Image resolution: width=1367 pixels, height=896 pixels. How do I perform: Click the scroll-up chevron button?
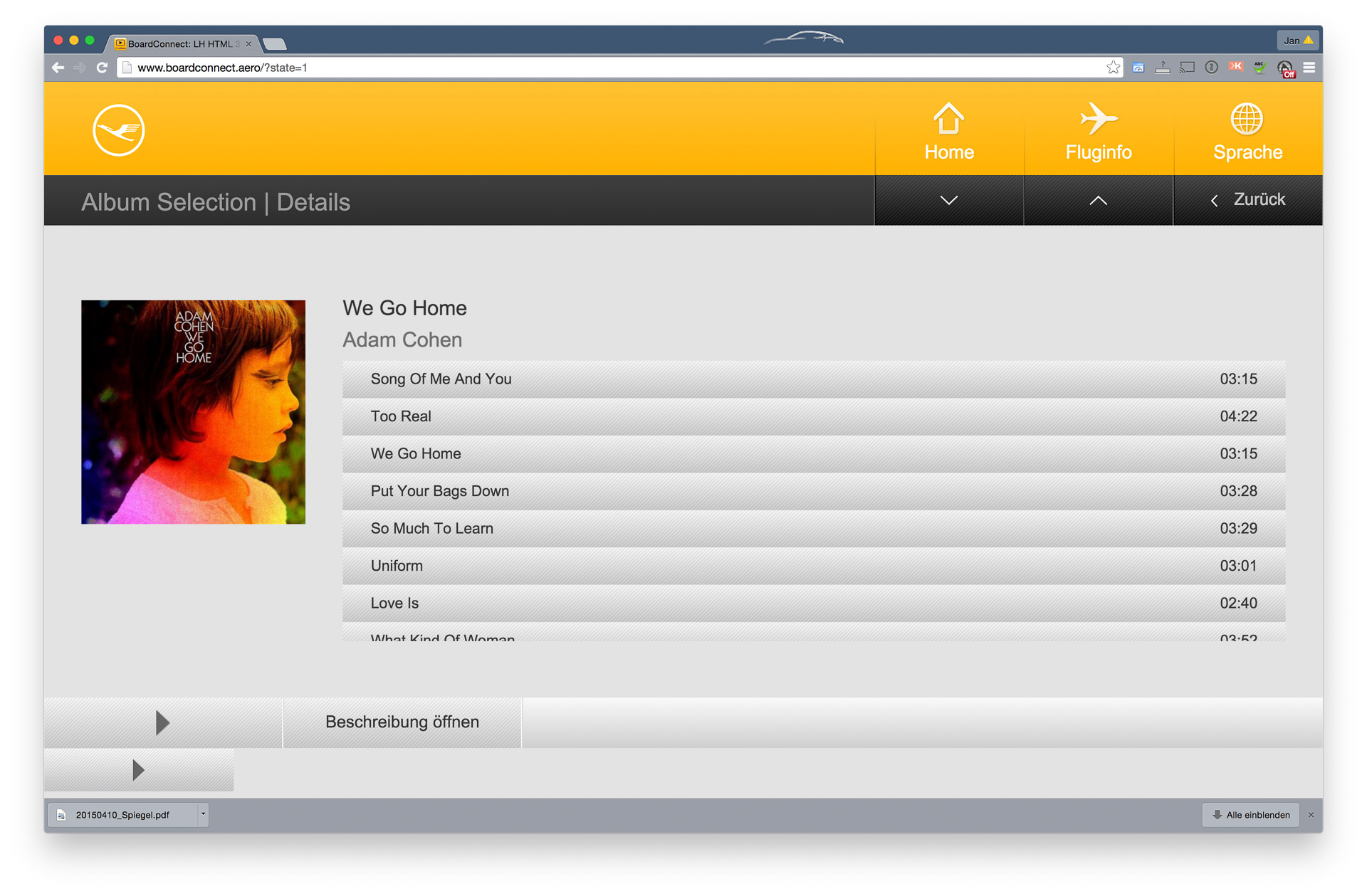click(x=1099, y=201)
